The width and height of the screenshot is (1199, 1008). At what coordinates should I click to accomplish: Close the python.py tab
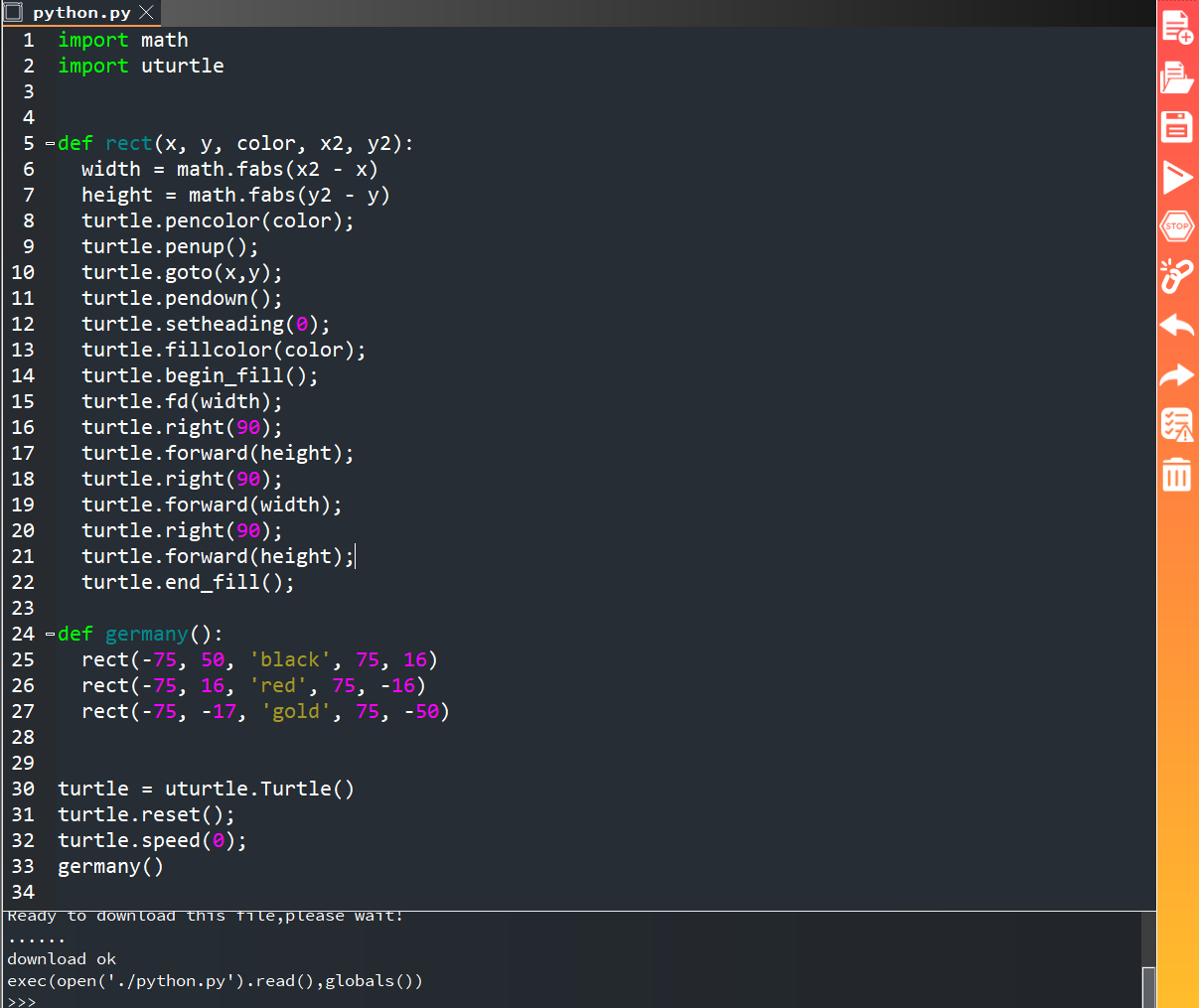(x=146, y=12)
